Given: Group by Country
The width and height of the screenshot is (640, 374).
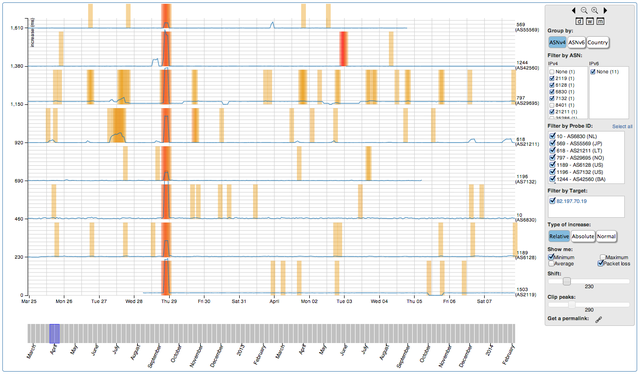Looking at the screenshot, I should click(x=598, y=42).
